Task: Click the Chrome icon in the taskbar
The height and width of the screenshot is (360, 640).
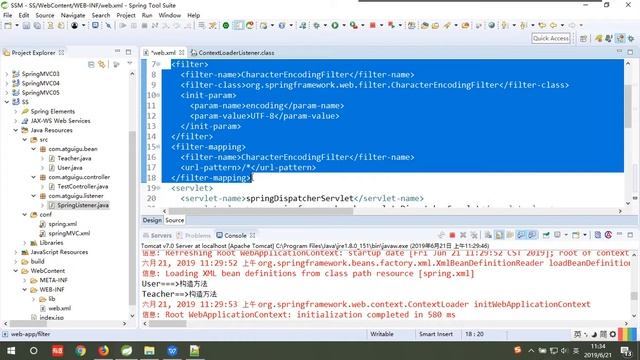Action: pyautogui.click(x=80, y=351)
